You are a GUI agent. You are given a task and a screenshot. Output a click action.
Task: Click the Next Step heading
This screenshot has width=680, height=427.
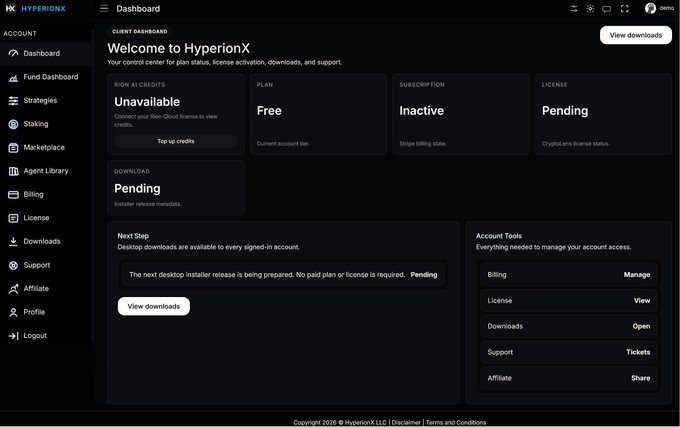133,236
